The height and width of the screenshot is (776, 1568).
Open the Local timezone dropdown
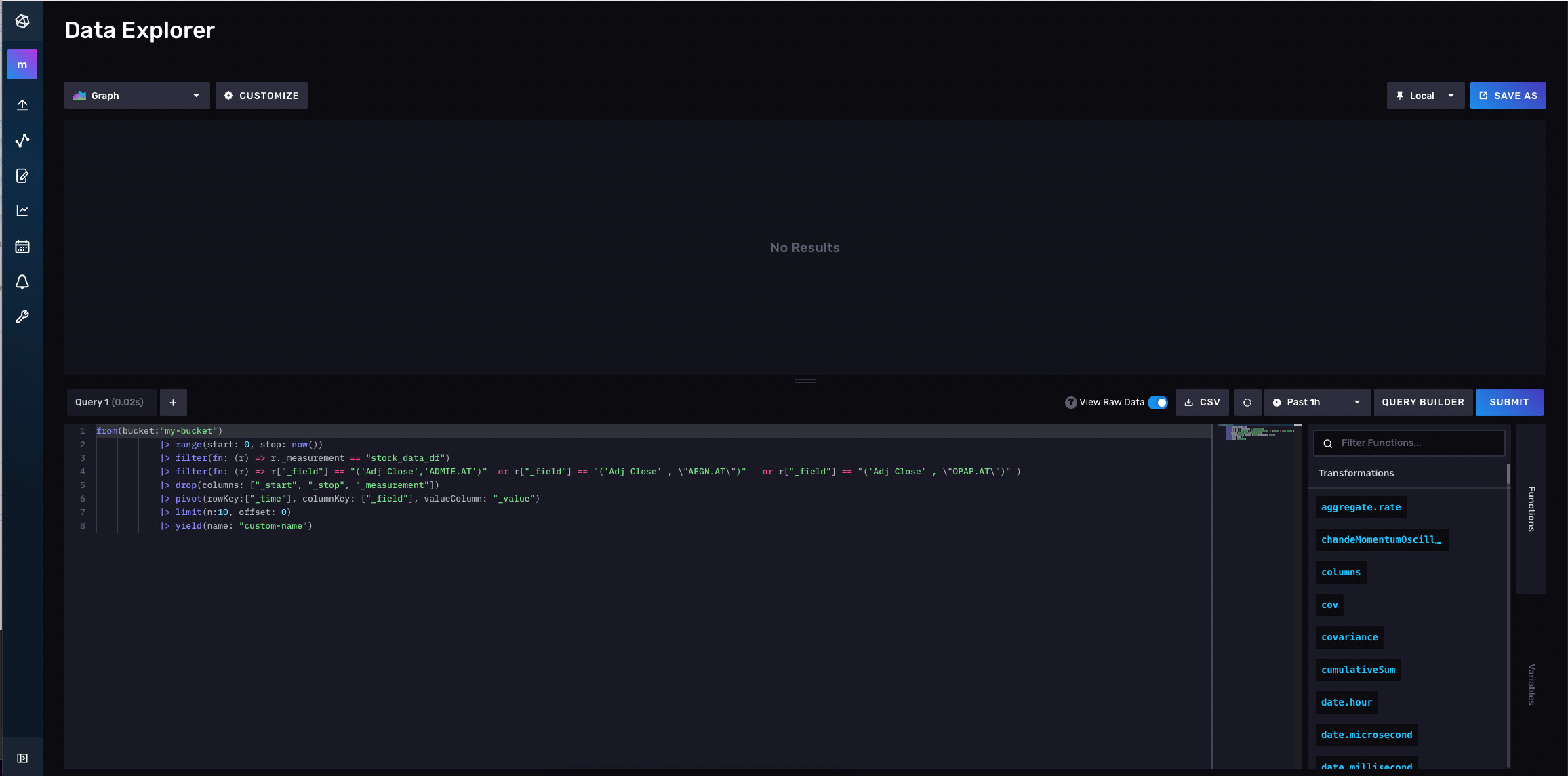click(1425, 96)
